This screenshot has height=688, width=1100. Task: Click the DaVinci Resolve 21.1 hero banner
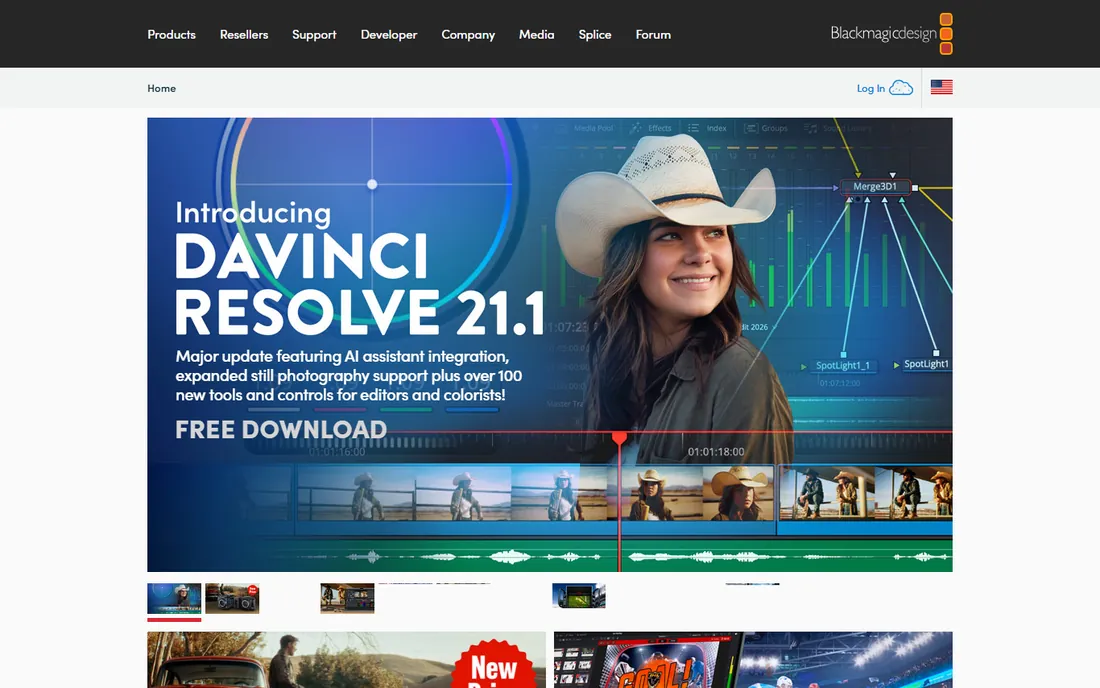[550, 344]
